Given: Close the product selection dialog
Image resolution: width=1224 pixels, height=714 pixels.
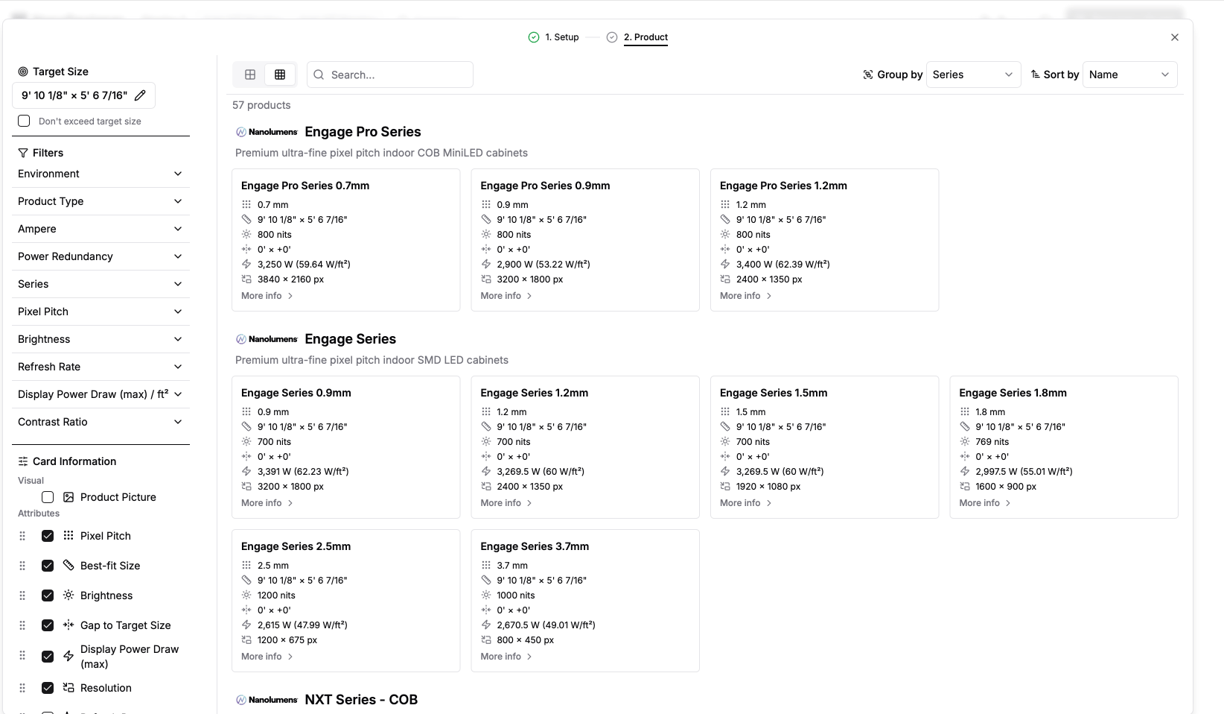Looking at the screenshot, I should (x=1175, y=38).
